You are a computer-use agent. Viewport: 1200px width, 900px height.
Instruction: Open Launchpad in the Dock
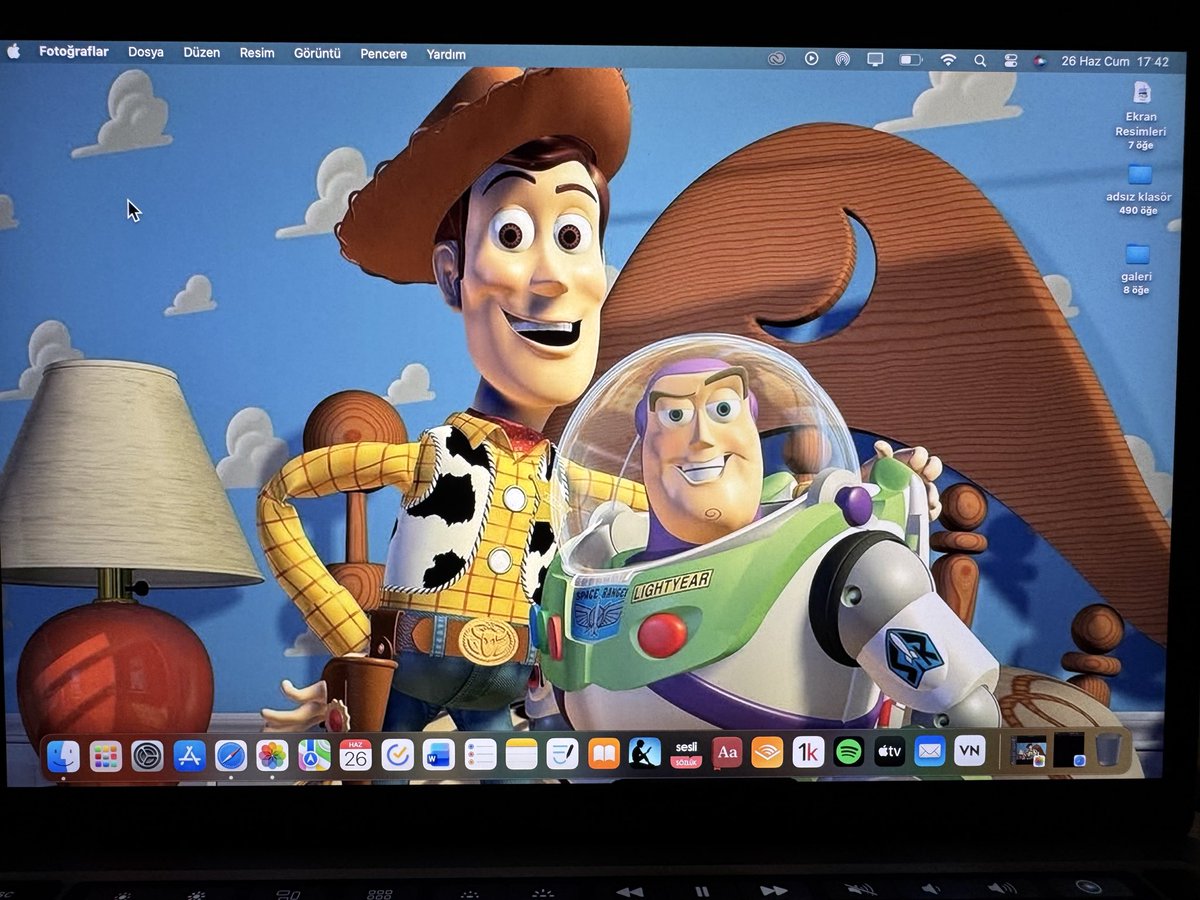105,755
